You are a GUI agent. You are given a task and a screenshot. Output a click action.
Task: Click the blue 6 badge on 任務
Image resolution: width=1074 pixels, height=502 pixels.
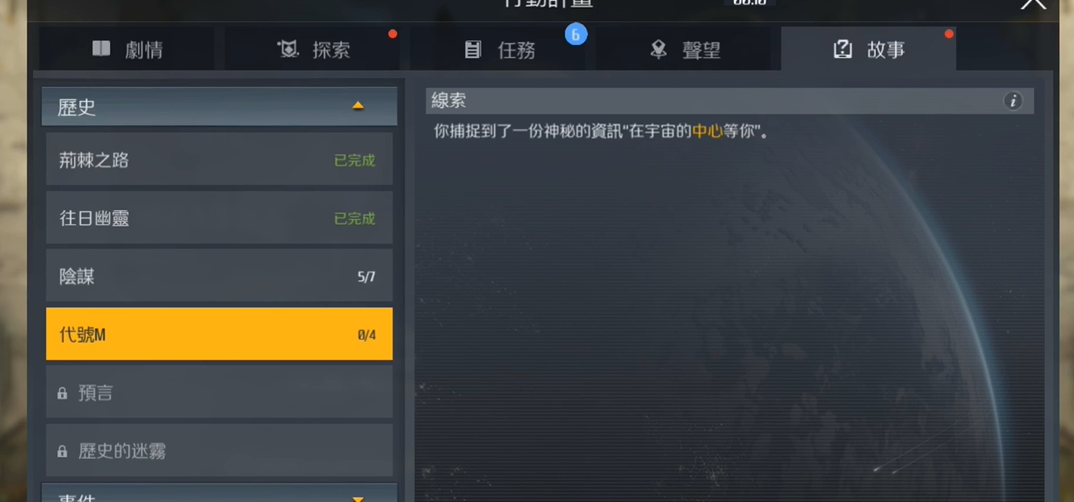tap(576, 34)
